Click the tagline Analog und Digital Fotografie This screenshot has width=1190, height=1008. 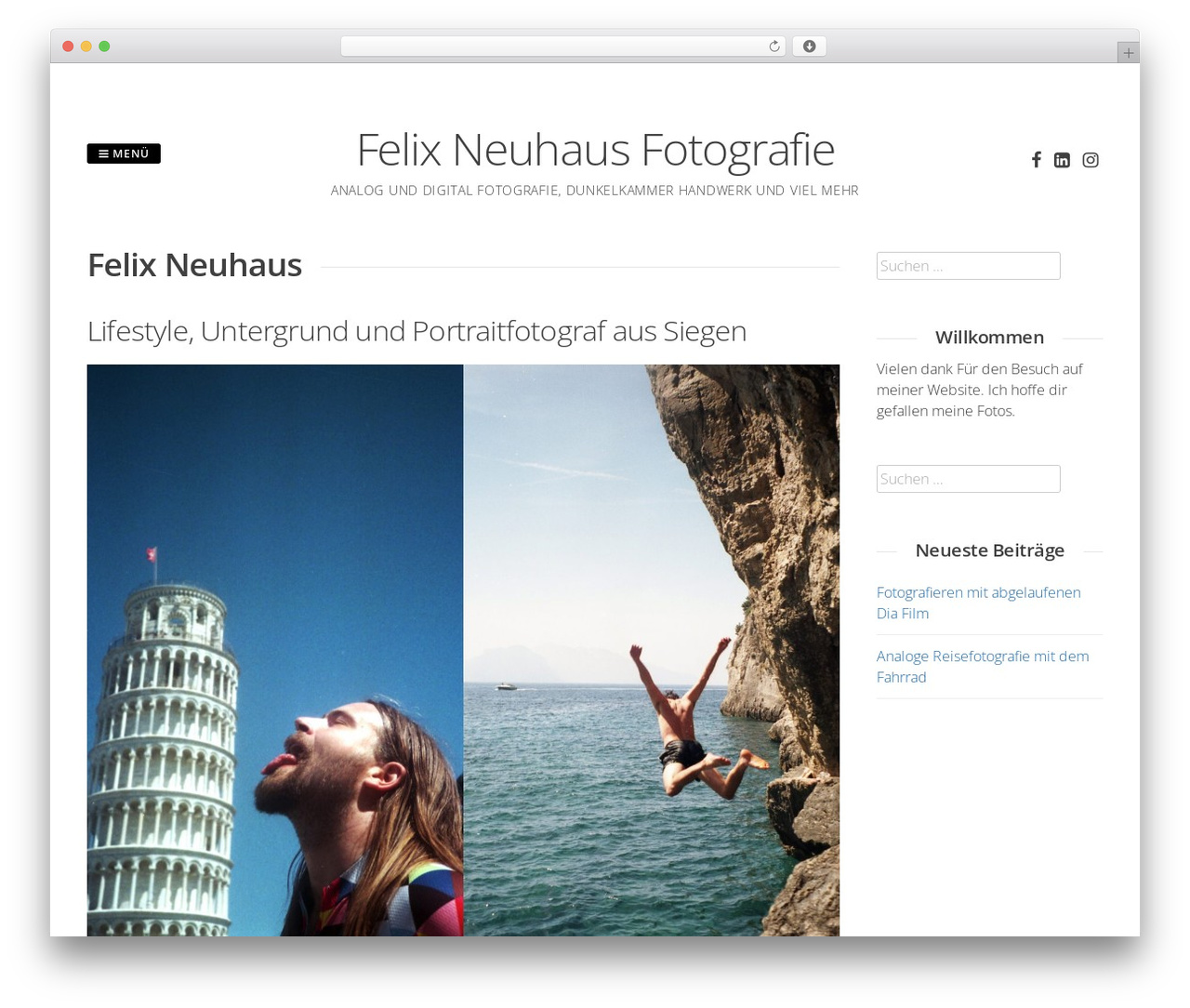click(595, 191)
